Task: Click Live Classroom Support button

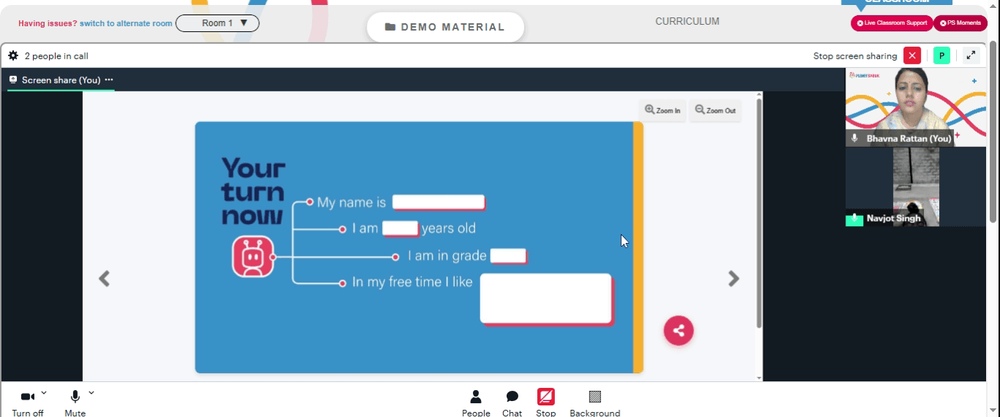Action: (x=892, y=23)
